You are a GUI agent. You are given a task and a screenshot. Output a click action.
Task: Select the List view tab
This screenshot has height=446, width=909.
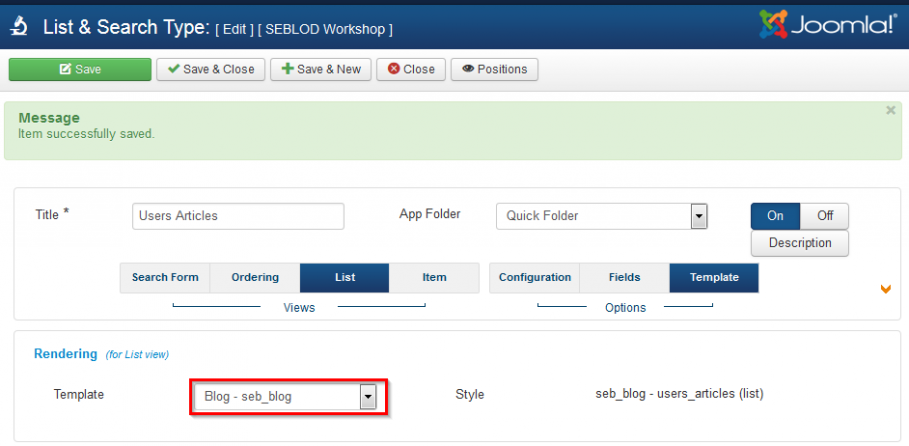(345, 278)
